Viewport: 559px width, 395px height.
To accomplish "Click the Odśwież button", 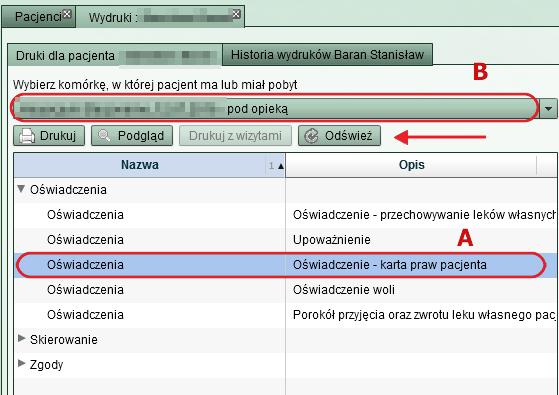I will [339, 136].
